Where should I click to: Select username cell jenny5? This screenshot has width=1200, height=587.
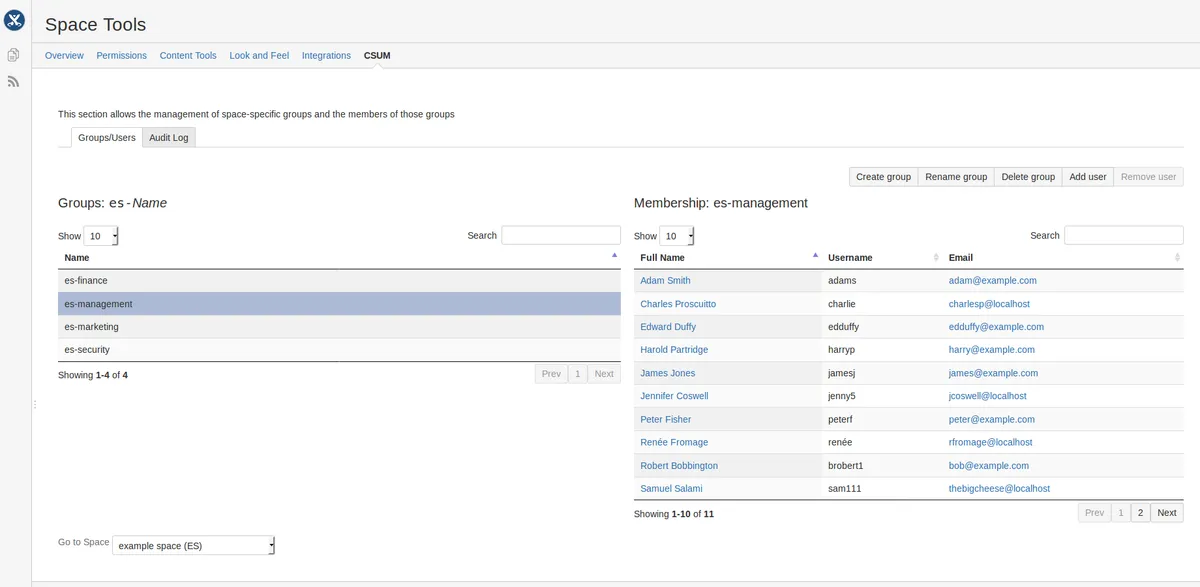(x=882, y=396)
